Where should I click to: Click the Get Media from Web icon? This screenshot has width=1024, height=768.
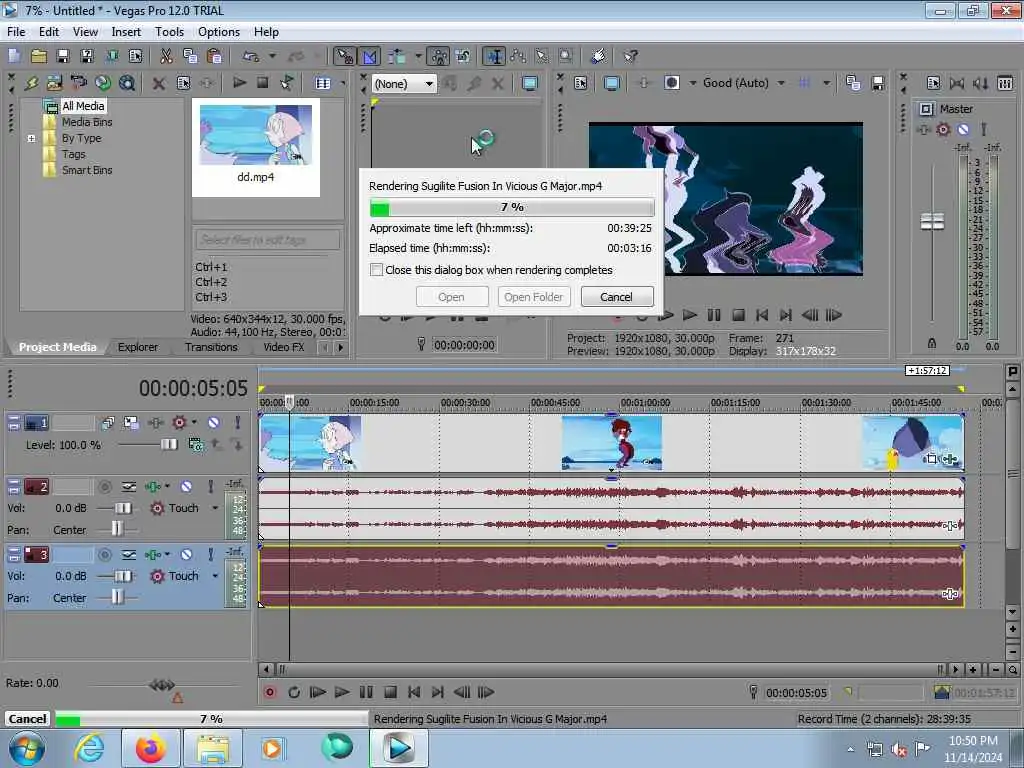click(103, 83)
